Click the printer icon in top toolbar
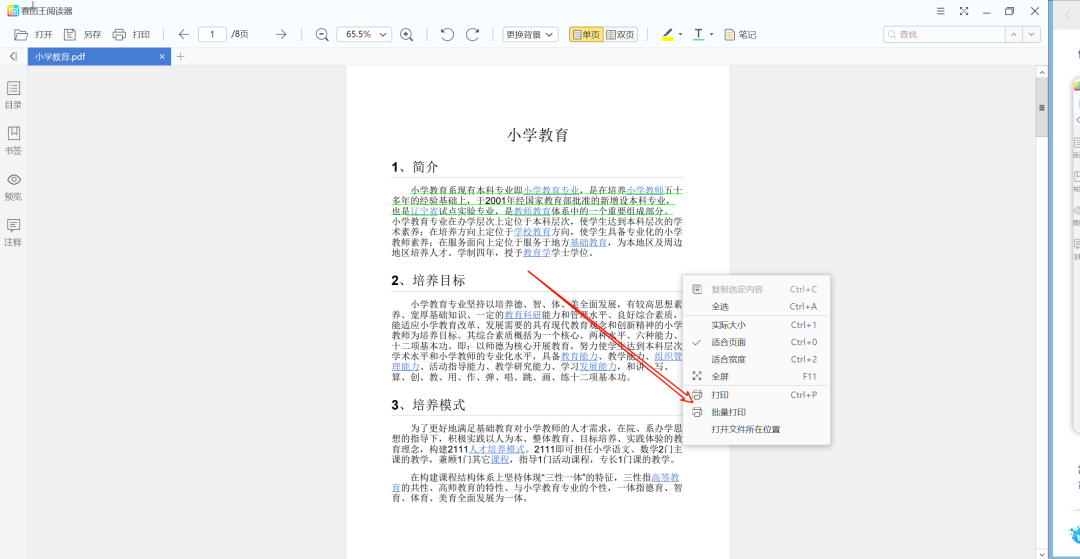The height and width of the screenshot is (559, 1080). click(118, 34)
